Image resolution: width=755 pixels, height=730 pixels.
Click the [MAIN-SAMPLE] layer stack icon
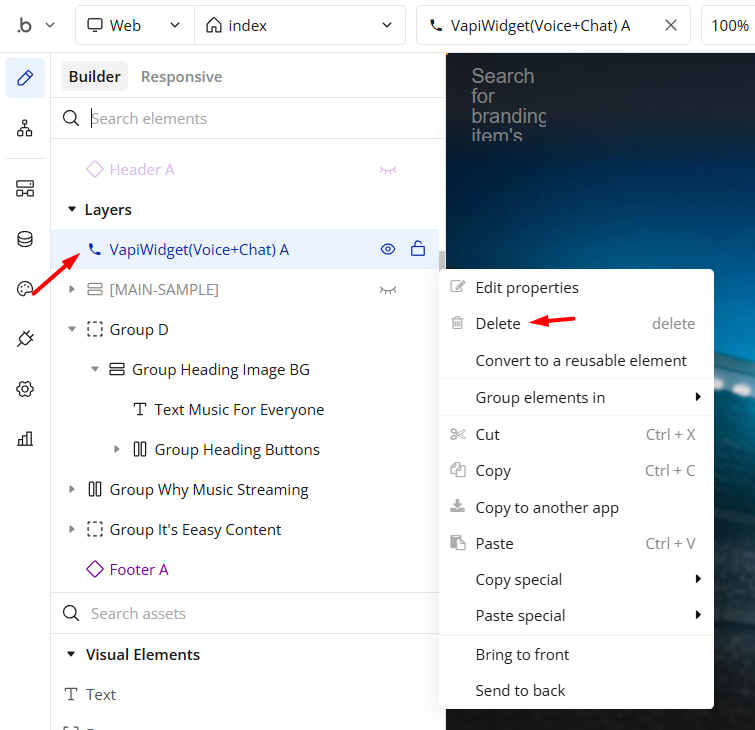point(95,289)
